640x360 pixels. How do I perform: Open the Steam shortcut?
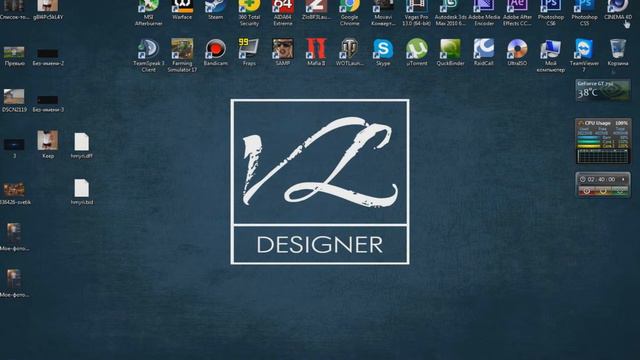coord(216,11)
